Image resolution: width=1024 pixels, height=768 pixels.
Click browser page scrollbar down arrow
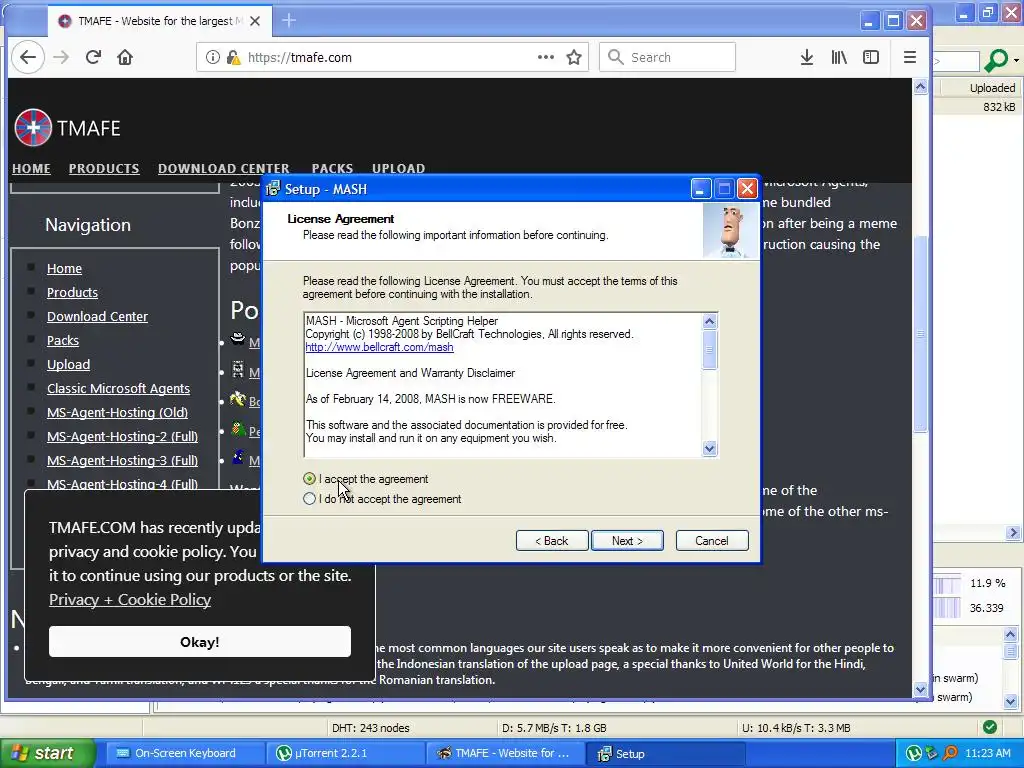pos(921,689)
